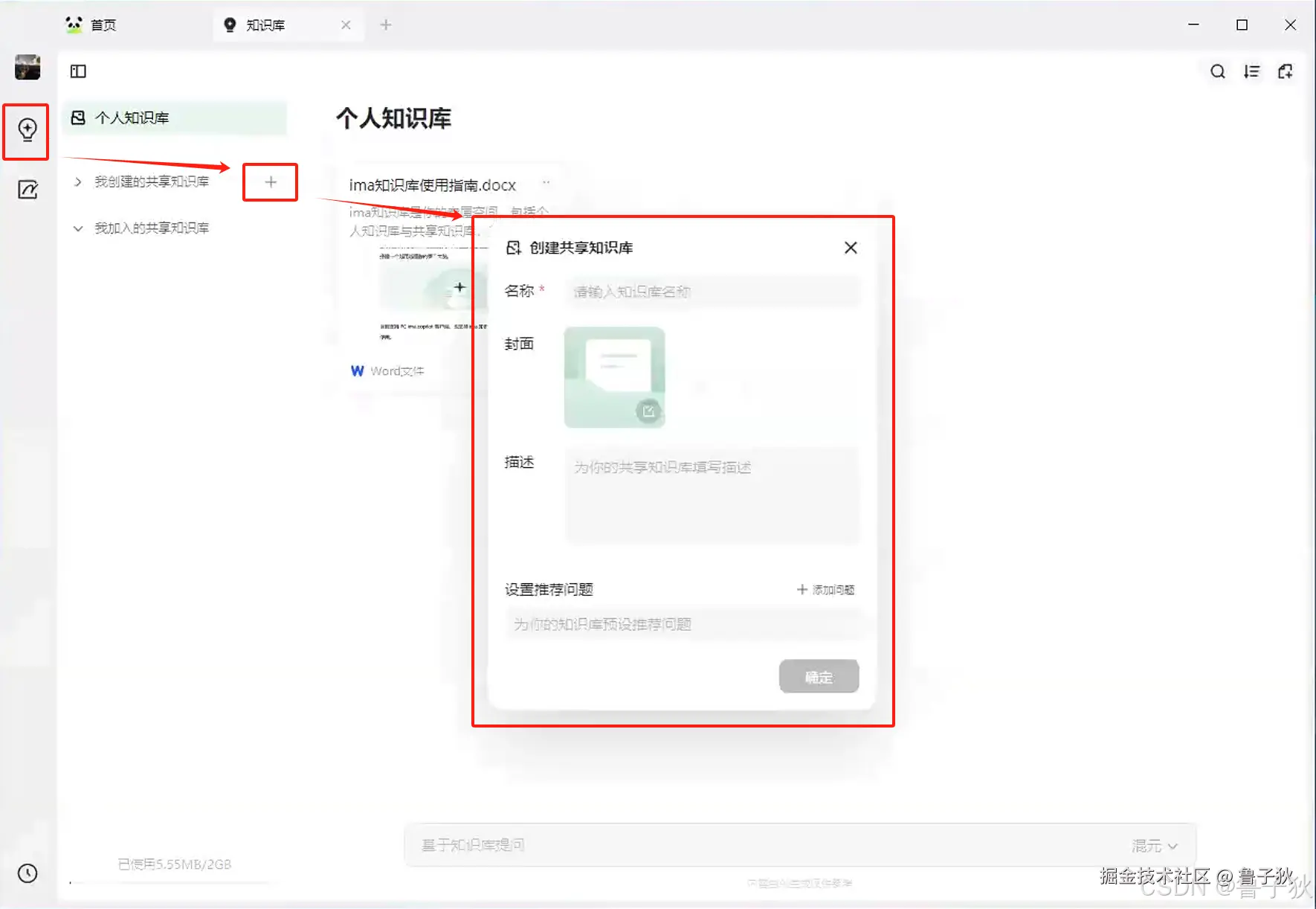Click the 确定 confirm button in dialog
The image size is (1316, 909).
point(819,677)
